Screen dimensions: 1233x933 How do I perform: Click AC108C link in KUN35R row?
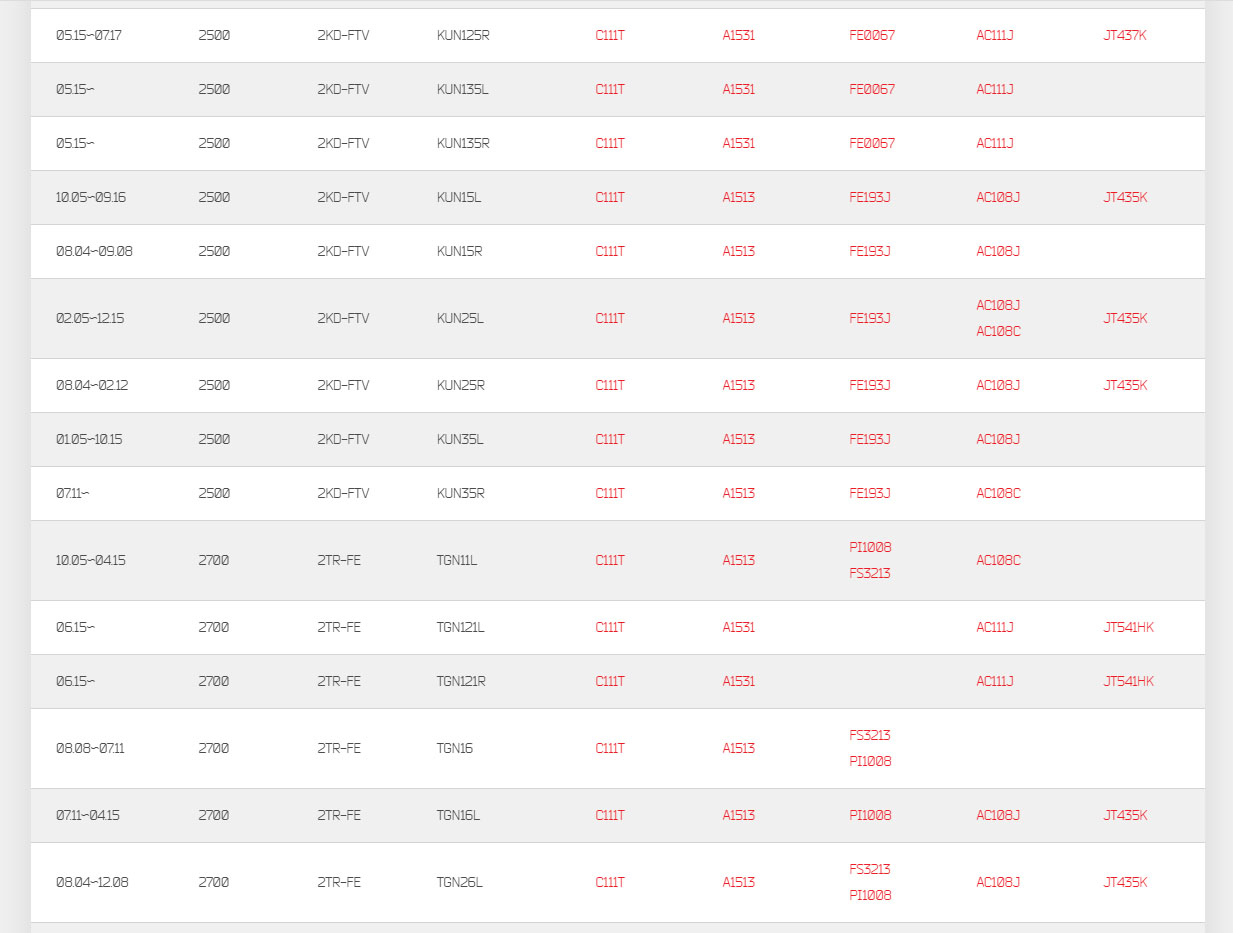(999, 493)
